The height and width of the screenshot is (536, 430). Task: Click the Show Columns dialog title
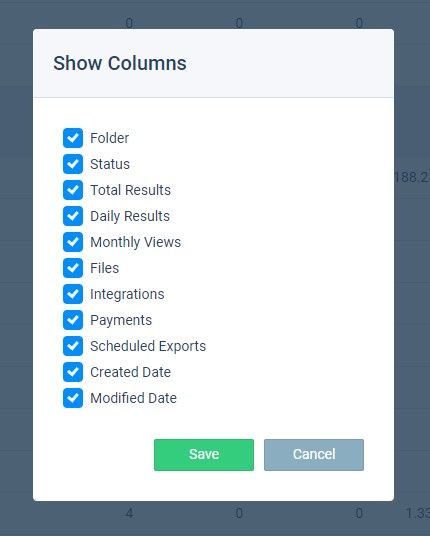(120, 63)
